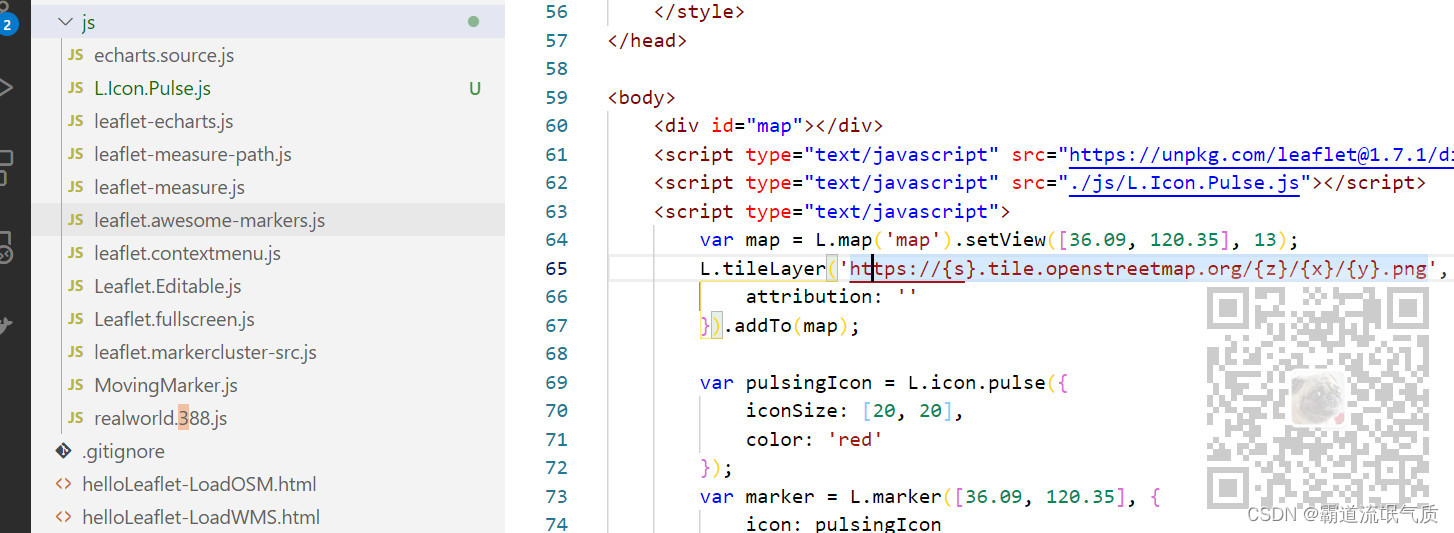Click the git icon beside .gitignore
The image size is (1454, 533).
click(63, 451)
